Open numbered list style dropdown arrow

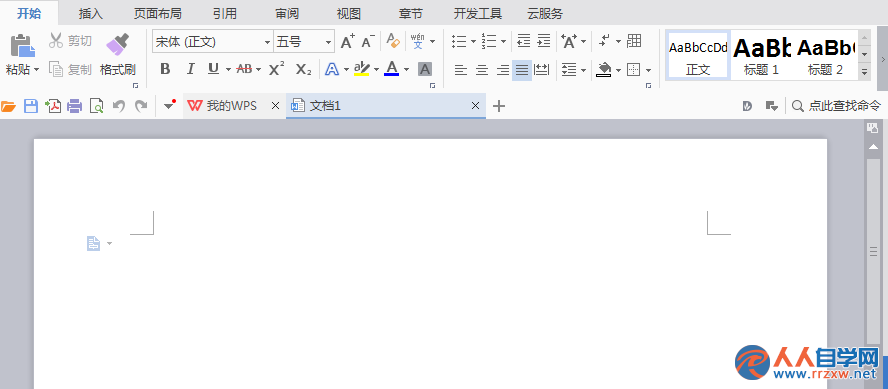point(503,41)
